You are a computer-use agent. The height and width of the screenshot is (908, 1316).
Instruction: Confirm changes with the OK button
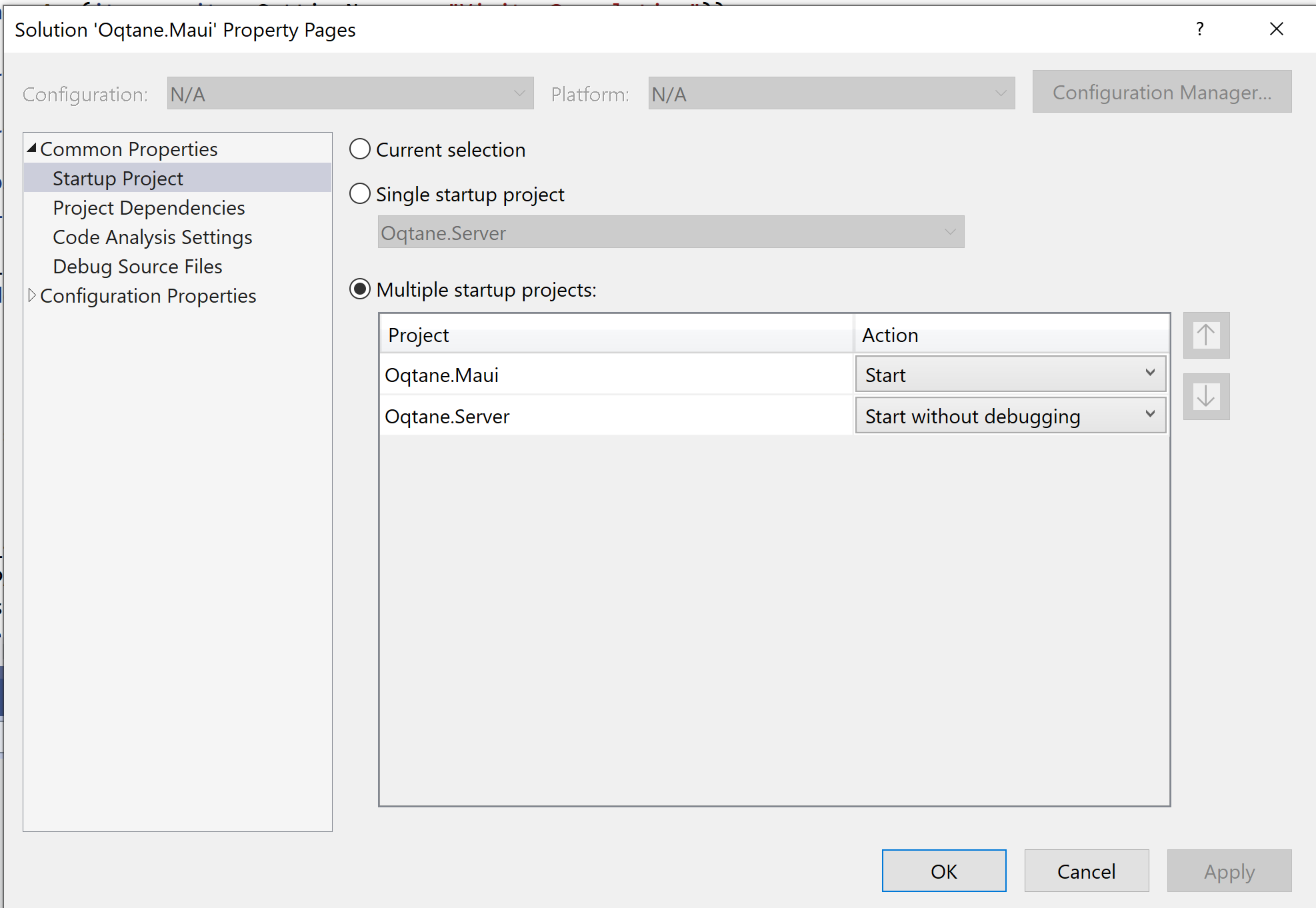tap(943, 871)
